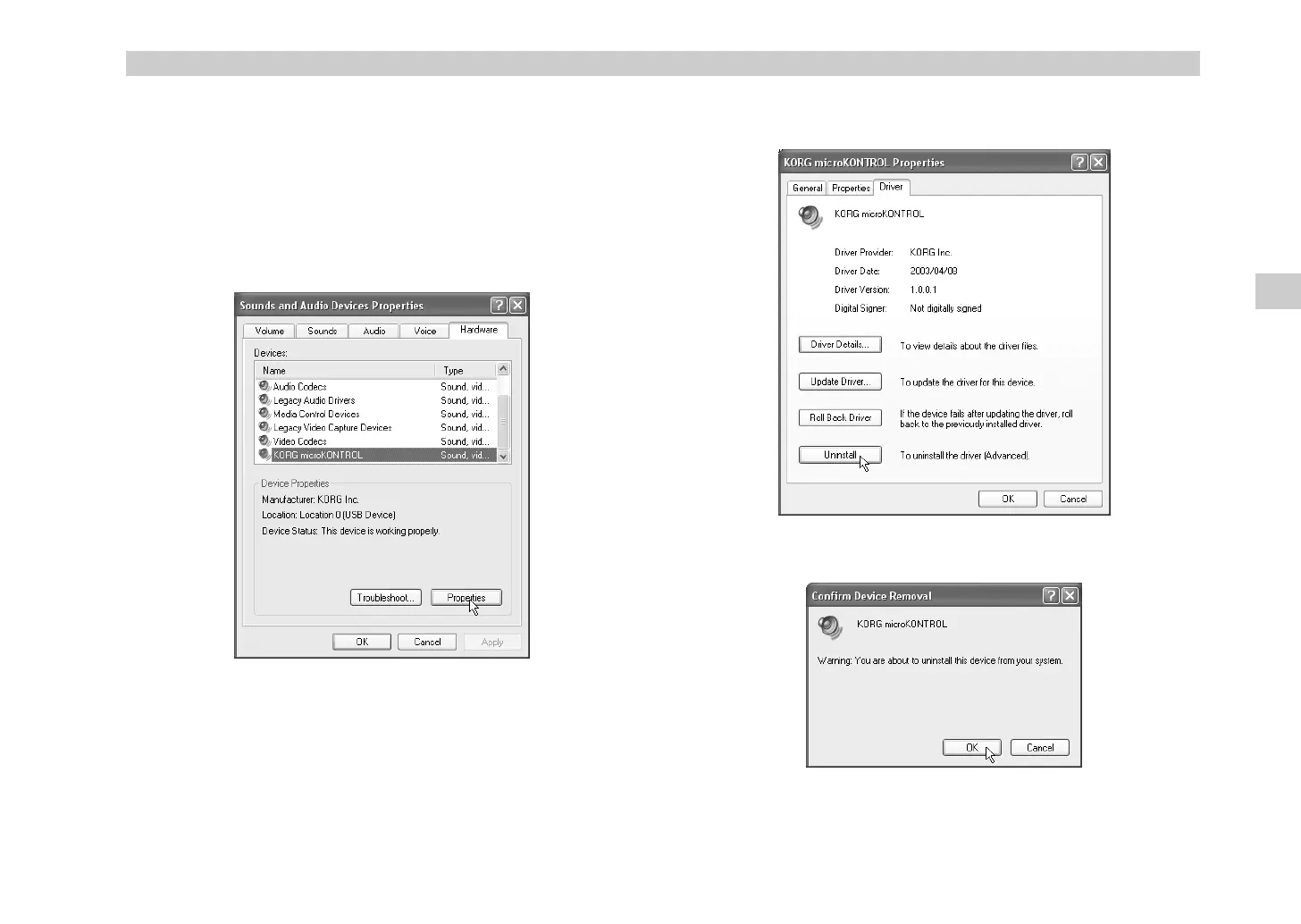Click the speaker icon in KORG microKONTROL Properties
Viewport: 1301px width, 924px height.
[810, 216]
